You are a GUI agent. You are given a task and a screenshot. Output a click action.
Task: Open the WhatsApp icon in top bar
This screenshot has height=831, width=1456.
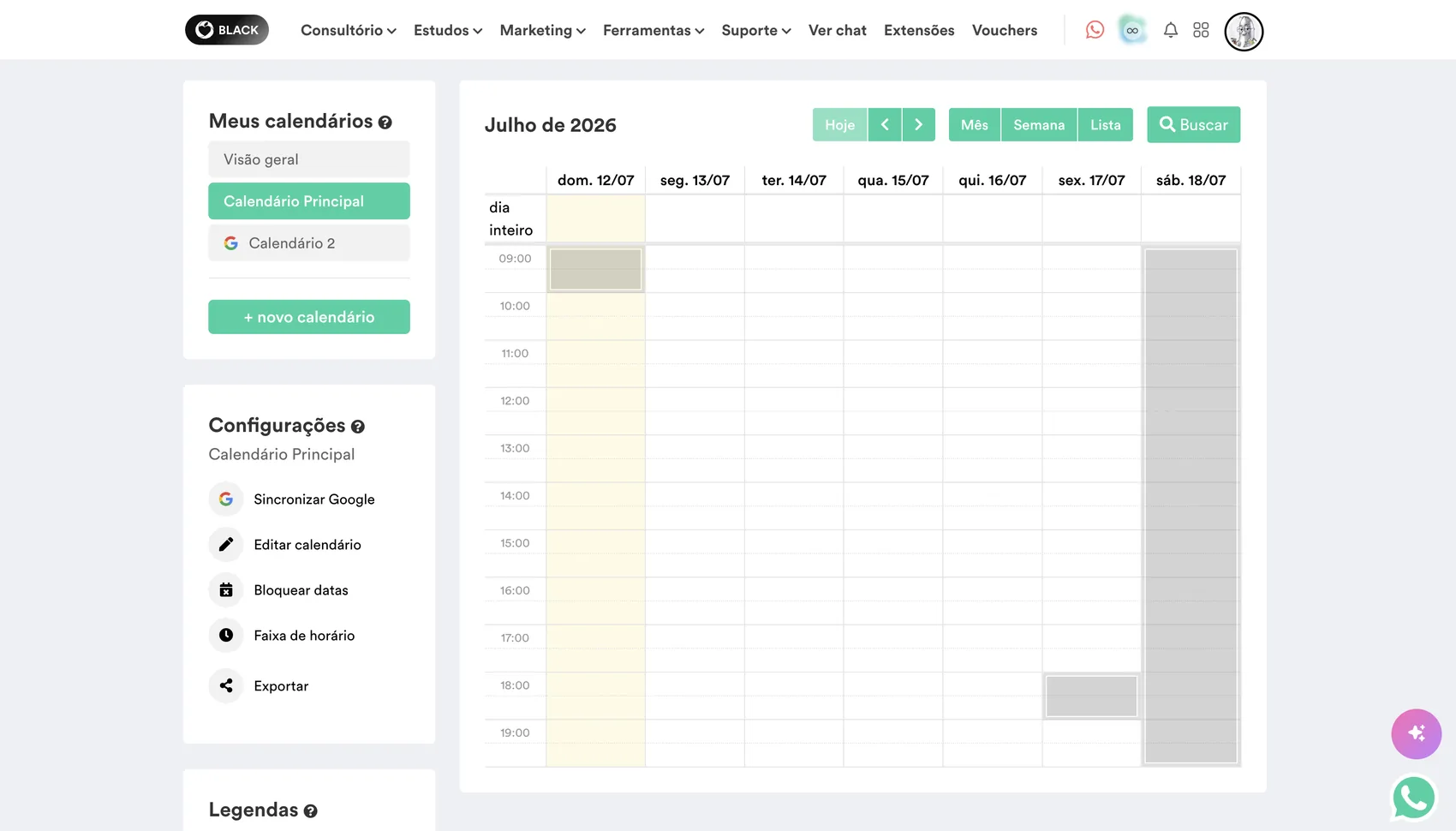[1095, 30]
